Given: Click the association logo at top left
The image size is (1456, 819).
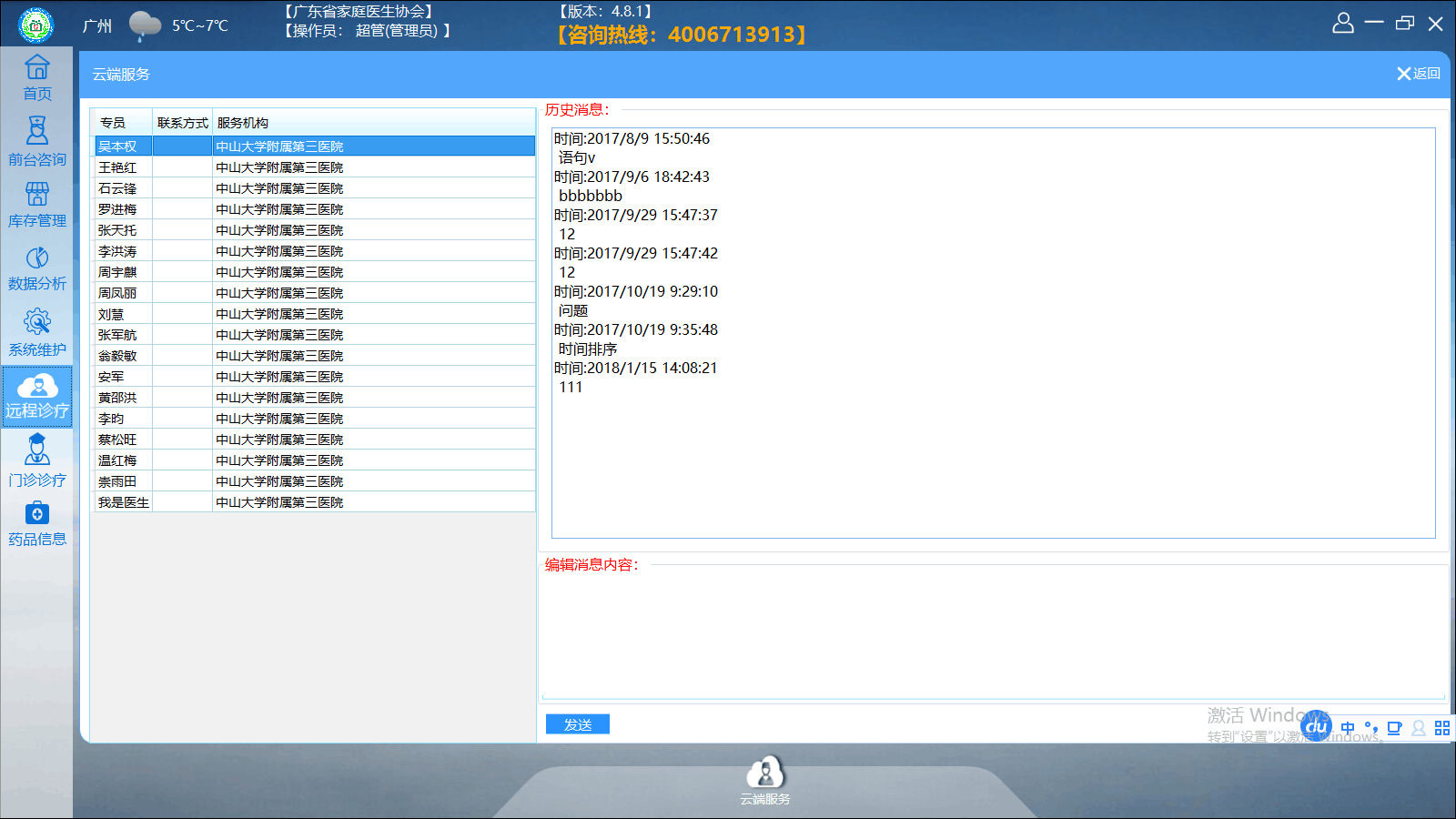Looking at the screenshot, I should click(36, 25).
